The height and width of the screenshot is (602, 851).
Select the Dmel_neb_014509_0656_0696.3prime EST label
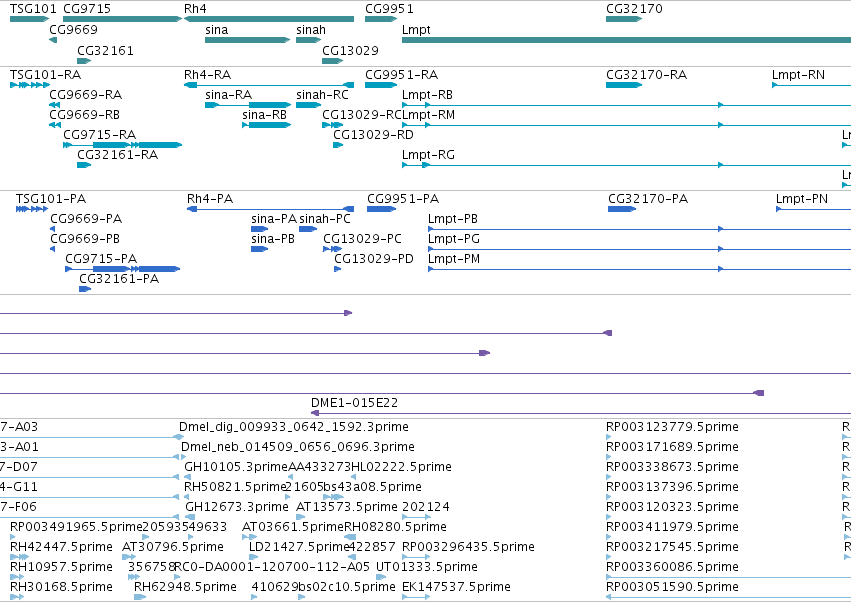click(x=298, y=447)
